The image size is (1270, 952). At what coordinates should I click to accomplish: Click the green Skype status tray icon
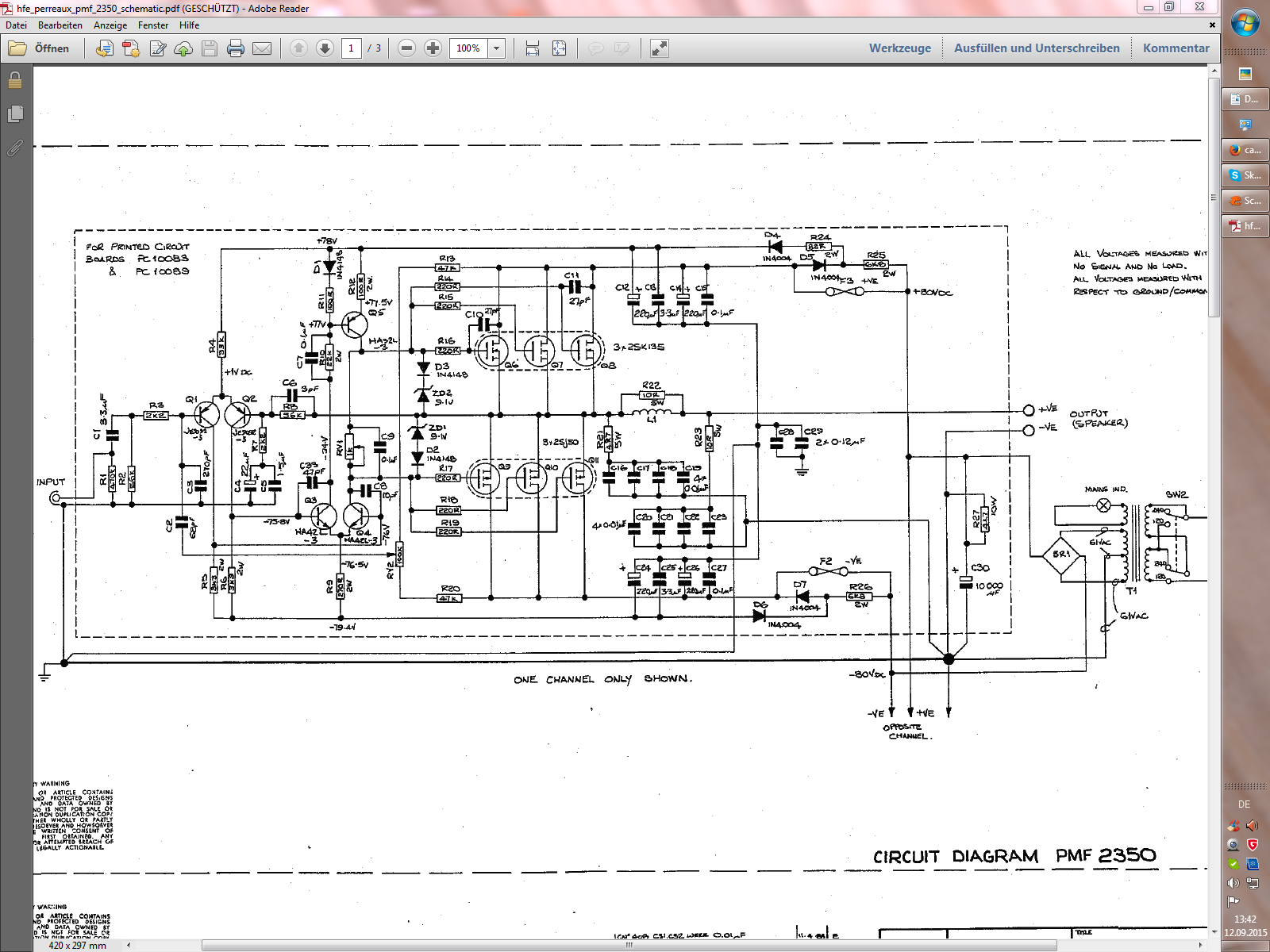pyautogui.click(x=1233, y=864)
